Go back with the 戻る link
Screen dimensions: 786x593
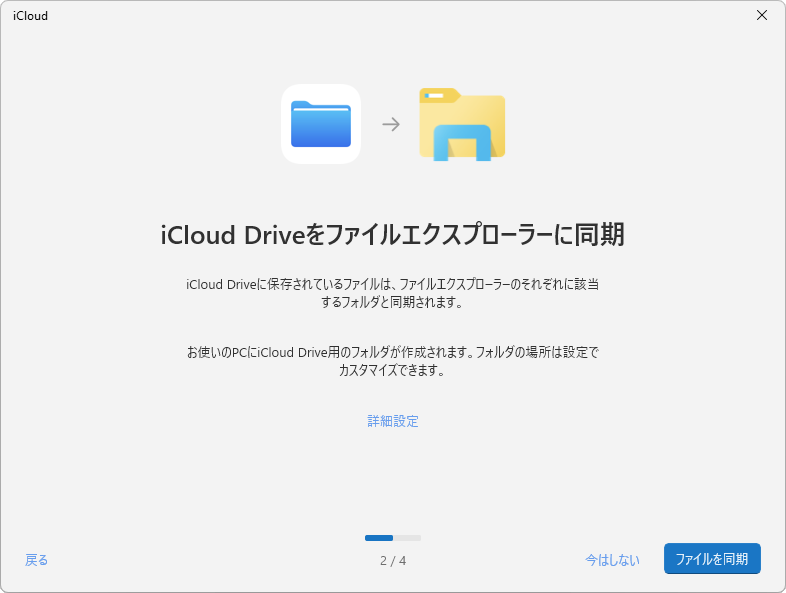[37, 559]
